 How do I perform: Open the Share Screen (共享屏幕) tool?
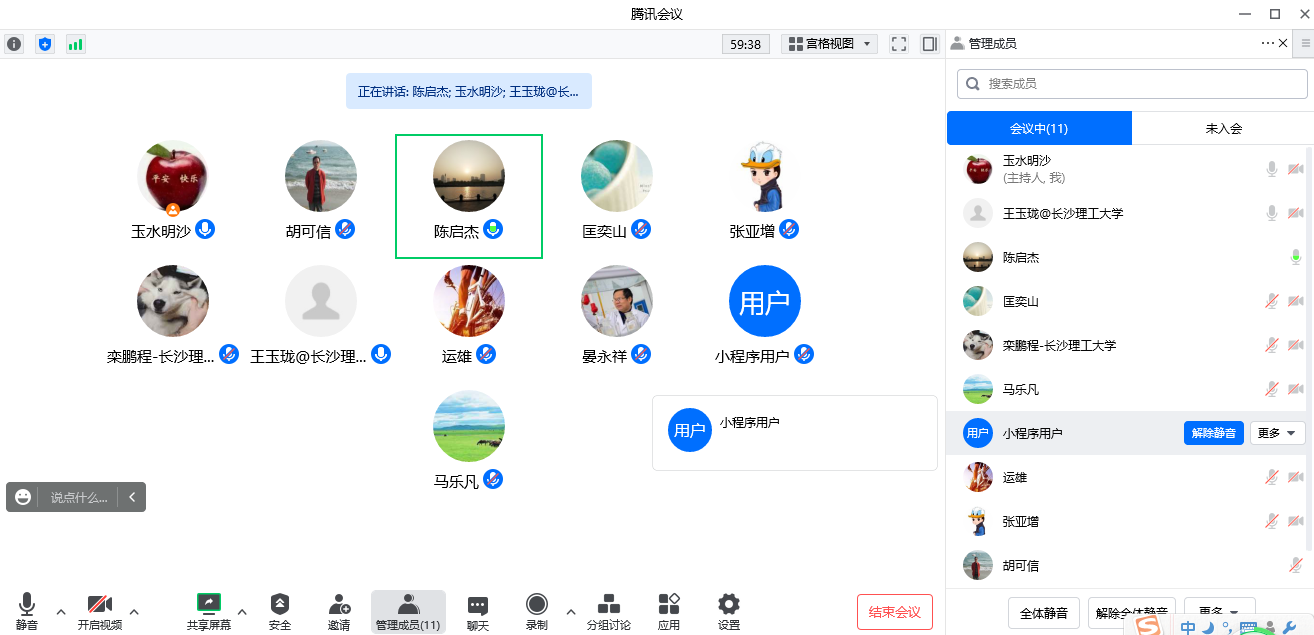208,610
